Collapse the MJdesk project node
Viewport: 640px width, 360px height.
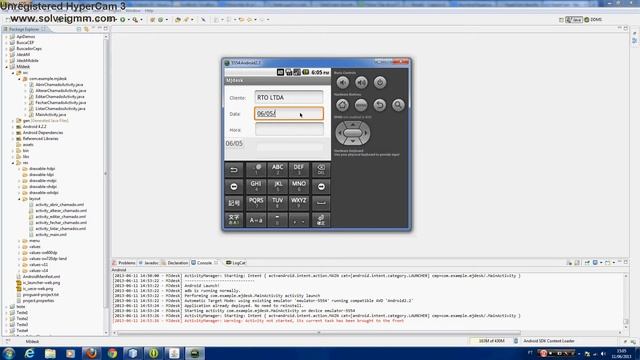point(7,67)
